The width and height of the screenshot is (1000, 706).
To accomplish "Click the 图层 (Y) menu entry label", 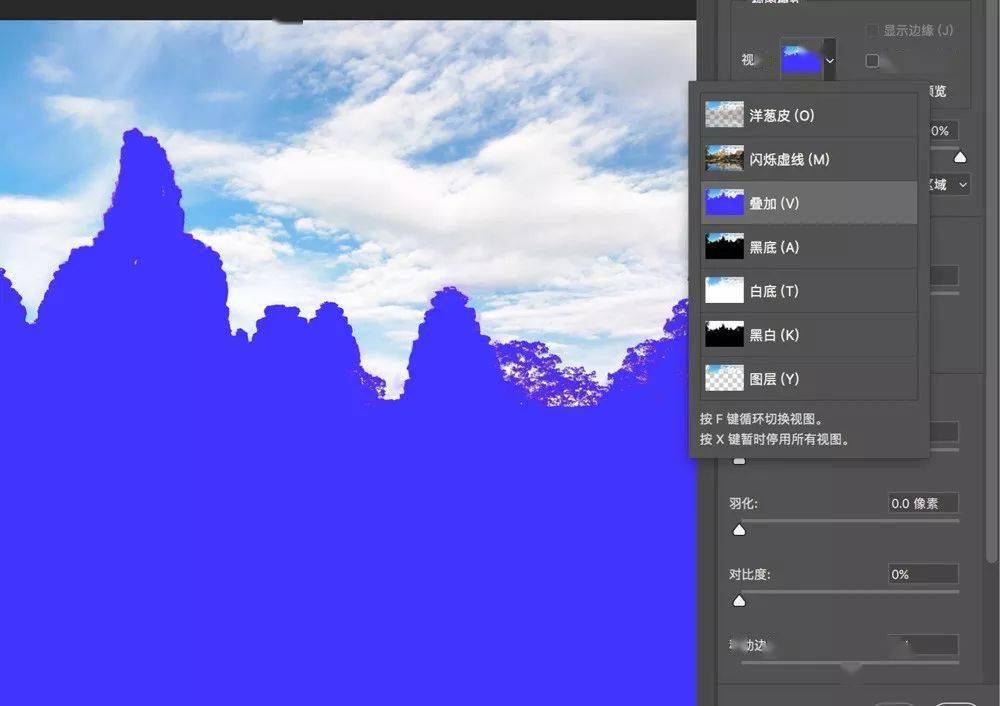I will [x=774, y=379].
